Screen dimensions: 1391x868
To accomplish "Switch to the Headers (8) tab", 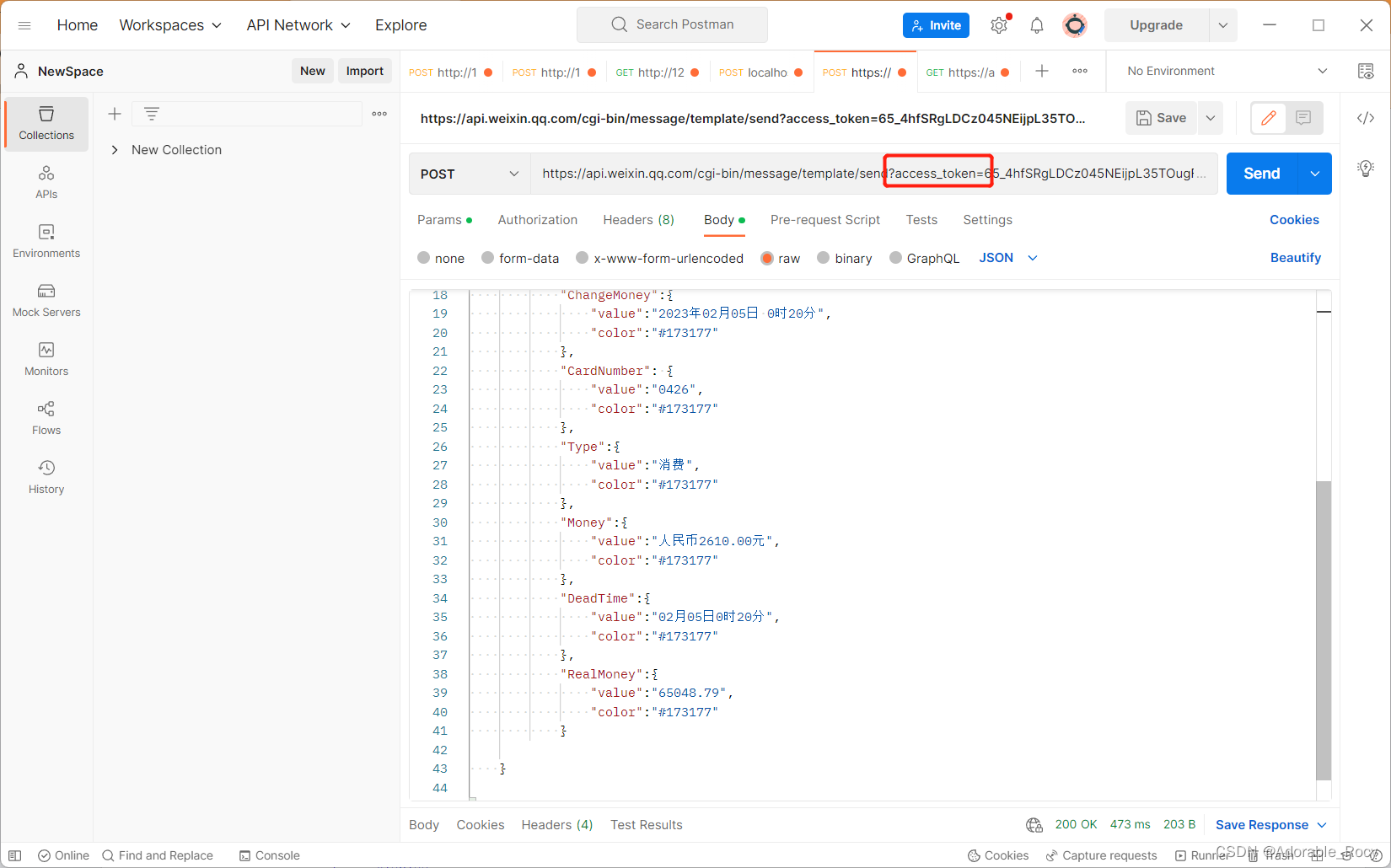I will 639,220.
